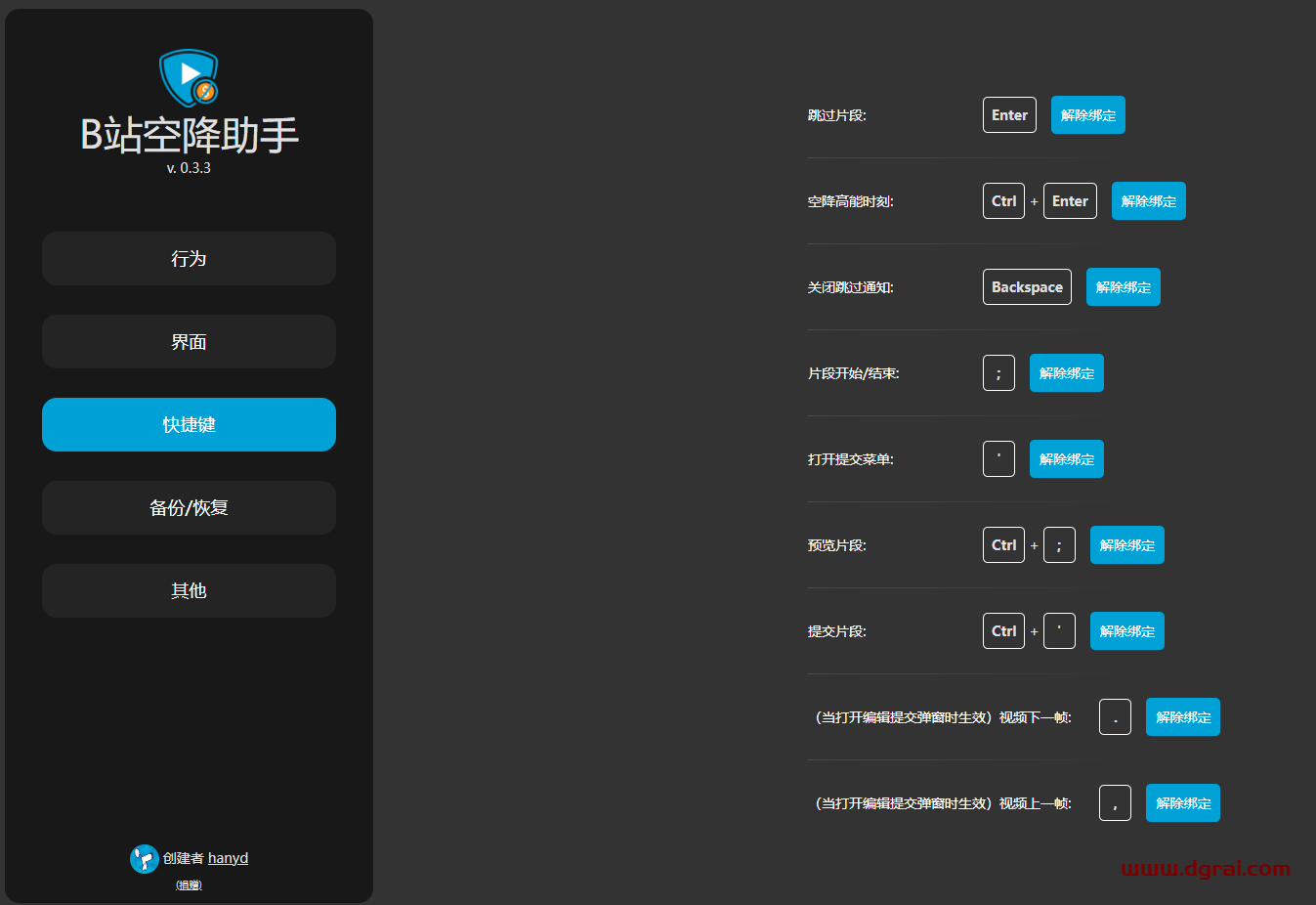
Task: Click the Enter key box for 跳过片段
Action: coord(1009,115)
